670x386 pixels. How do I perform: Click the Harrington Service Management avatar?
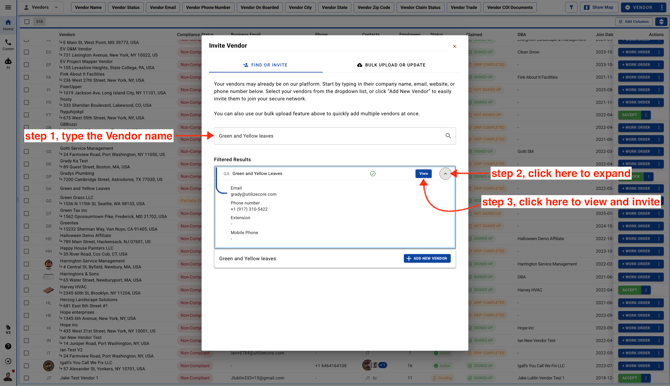(48, 264)
